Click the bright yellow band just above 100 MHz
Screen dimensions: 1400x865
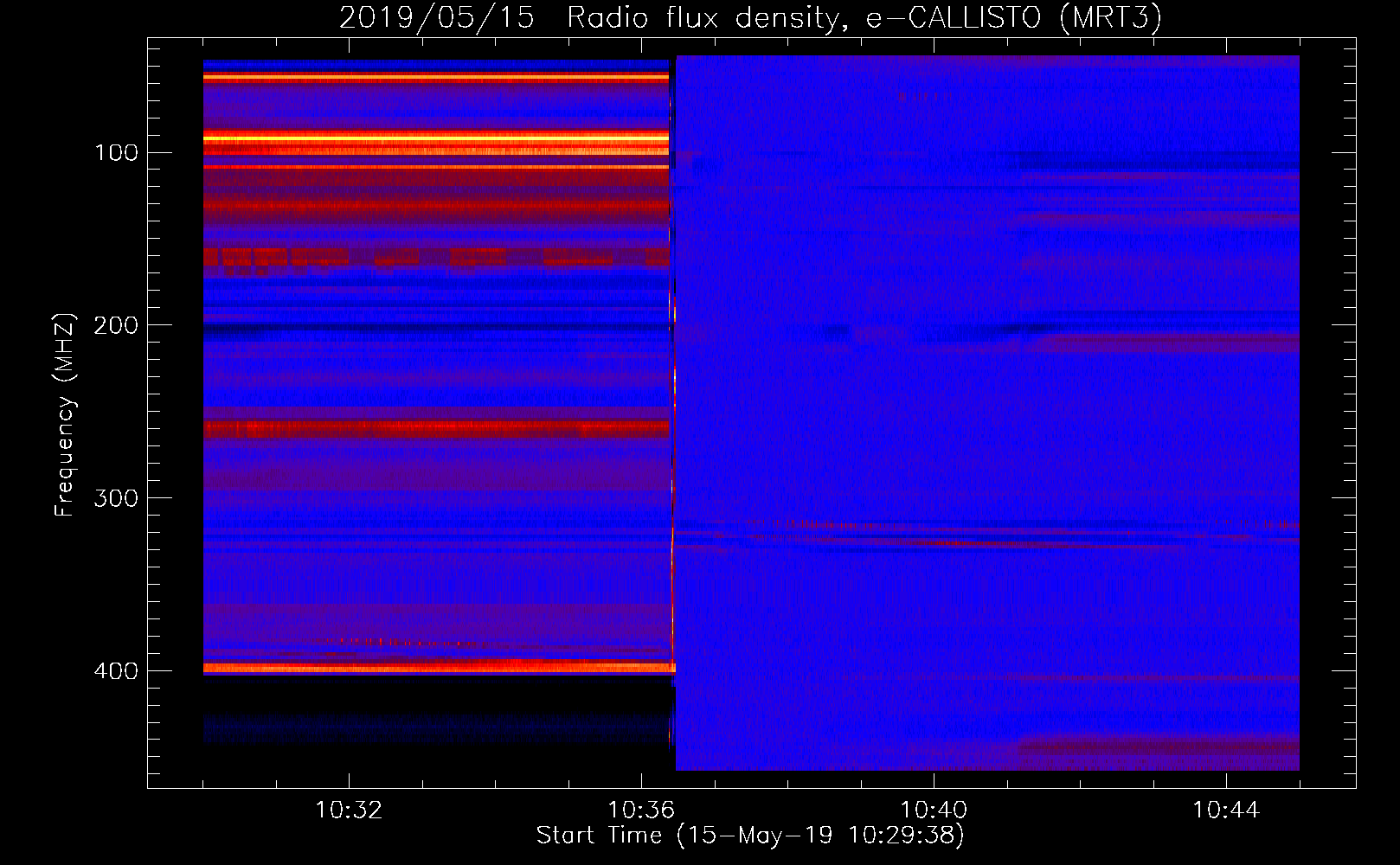436,138
